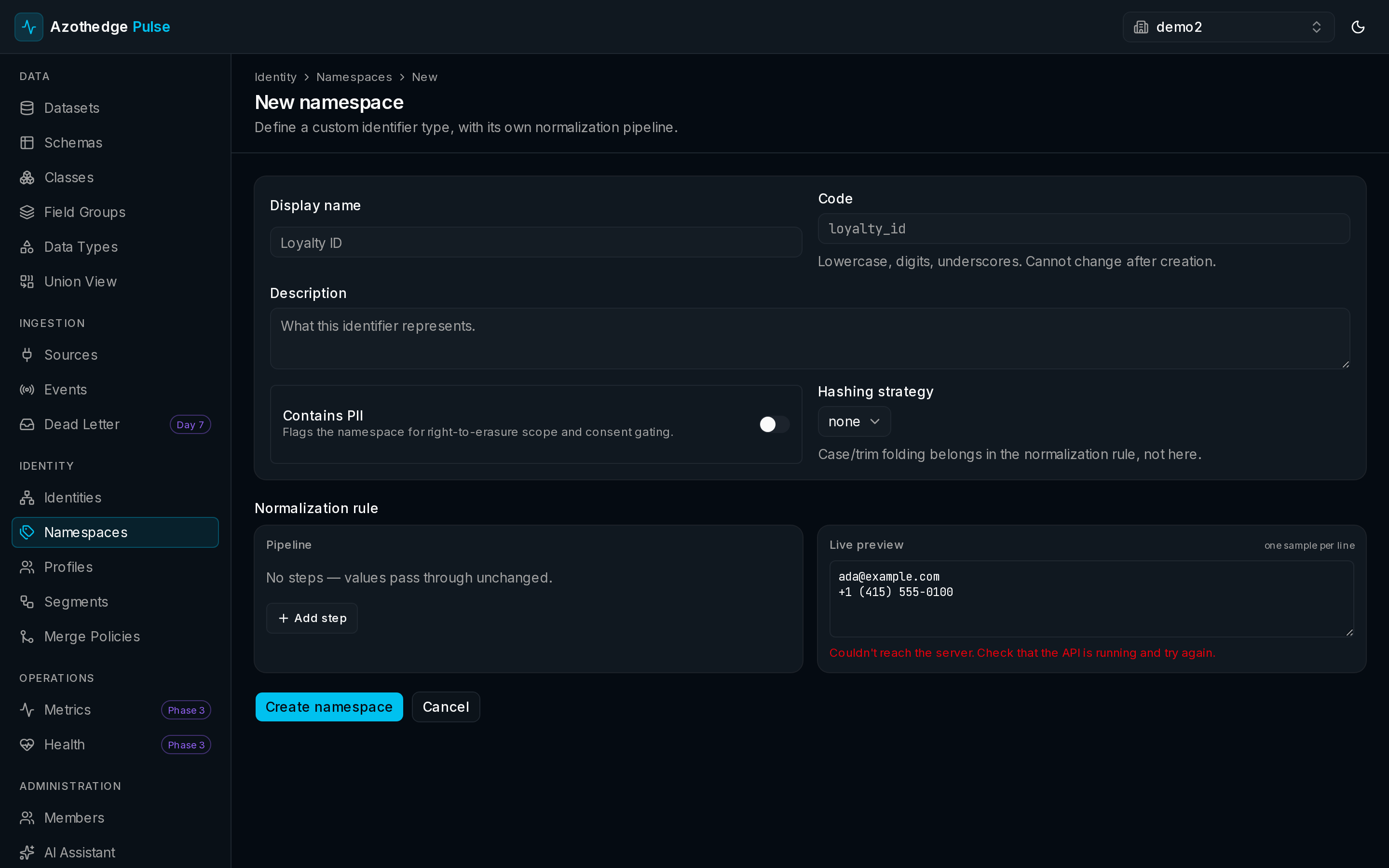Open Field Groups menu item
The image size is (1389, 868).
pos(115,212)
